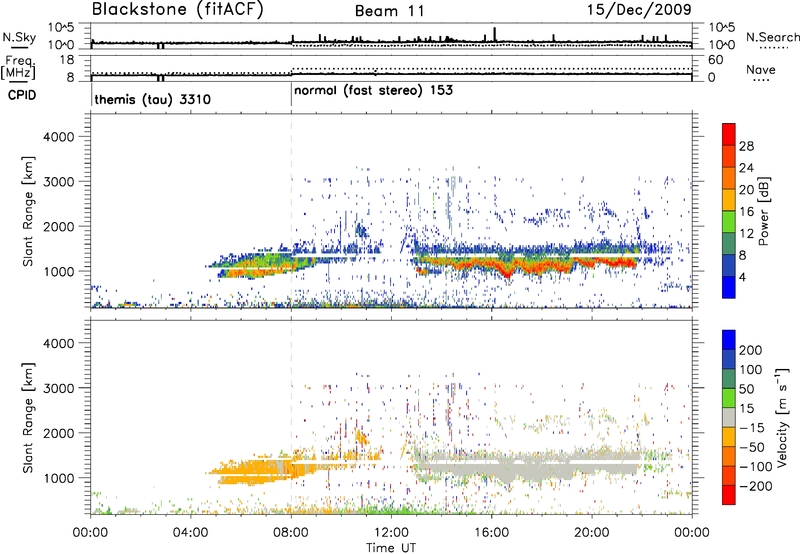The width and height of the screenshot is (800, 554).
Task: Click the 60 tick on the Nave axis
Action: coord(715,60)
